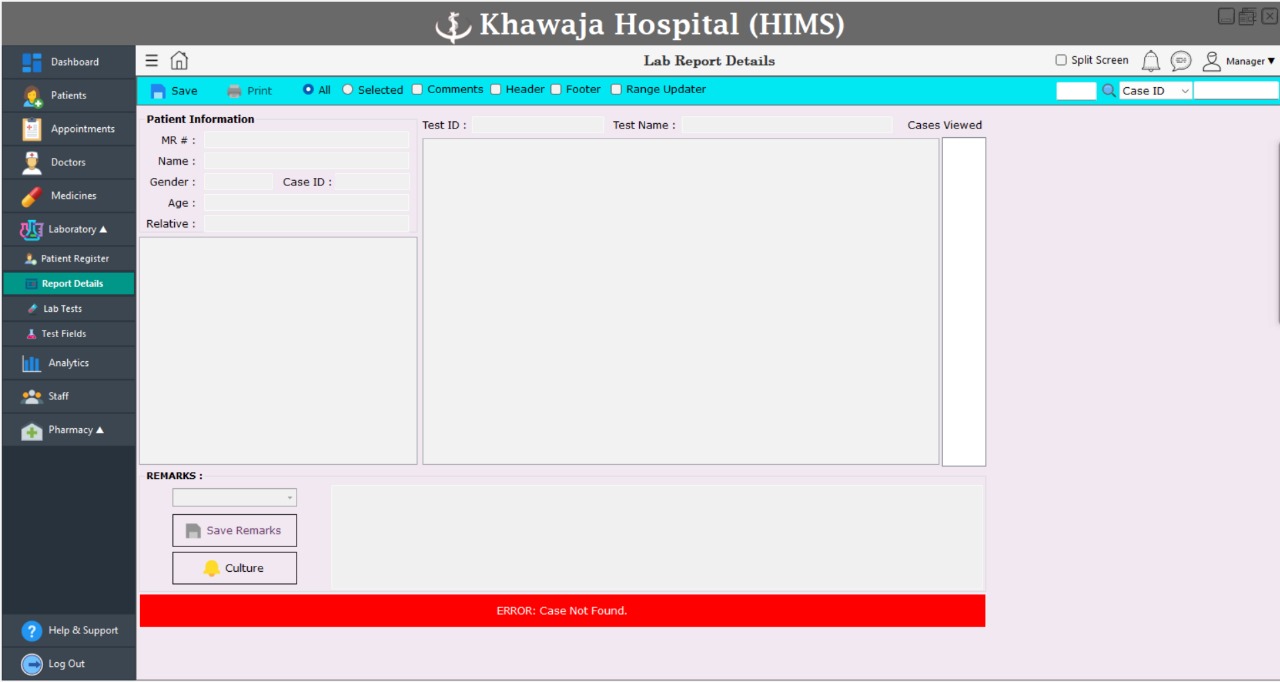Click the Patients icon in sidebar
This screenshot has width=1280, height=682.
(32, 96)
